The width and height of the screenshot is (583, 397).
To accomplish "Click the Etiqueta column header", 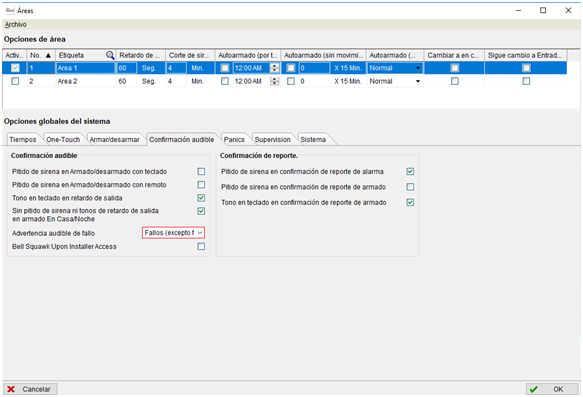I will (86, 55).
